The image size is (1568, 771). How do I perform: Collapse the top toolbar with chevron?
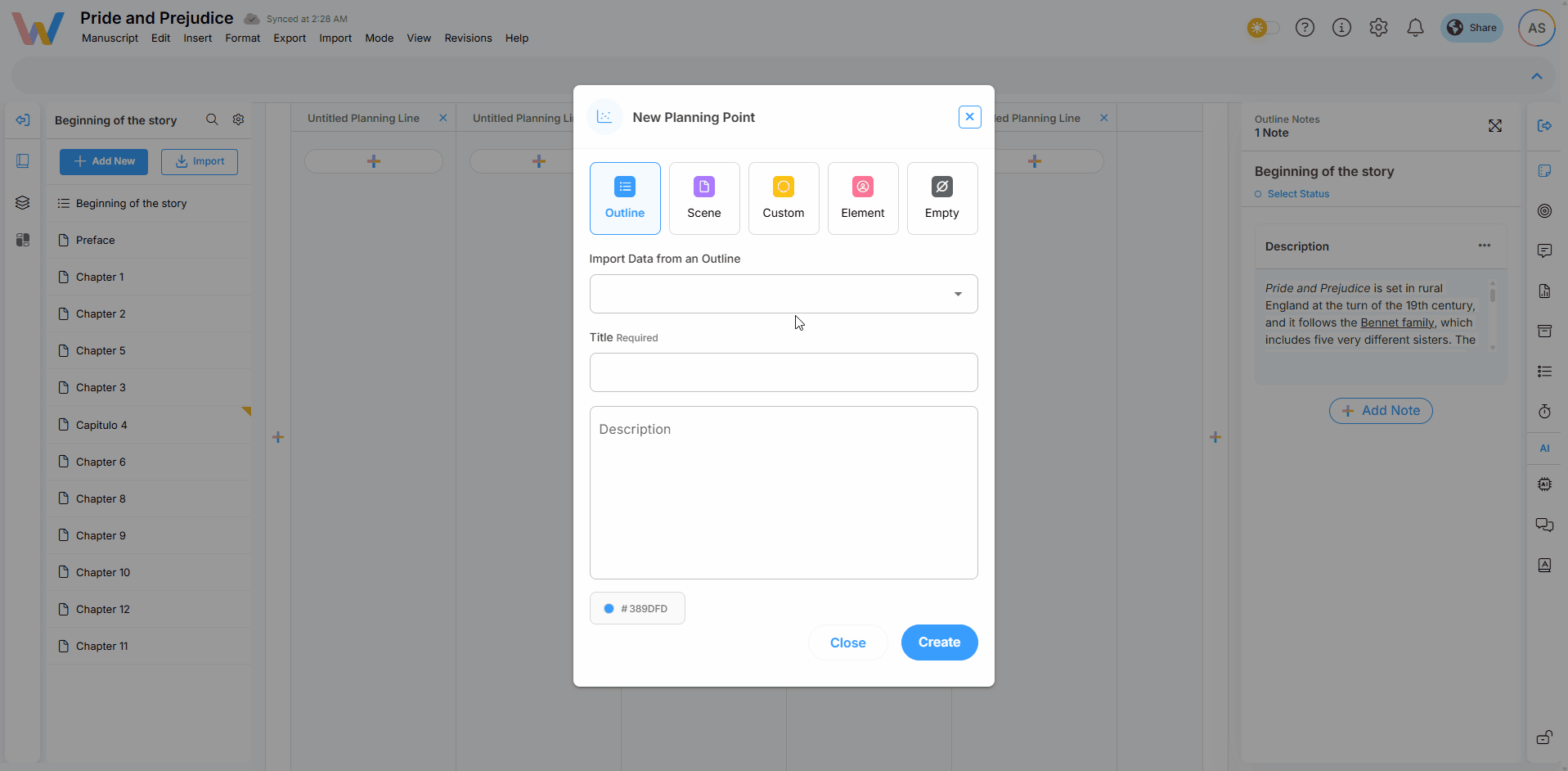tap(1536, 76)
